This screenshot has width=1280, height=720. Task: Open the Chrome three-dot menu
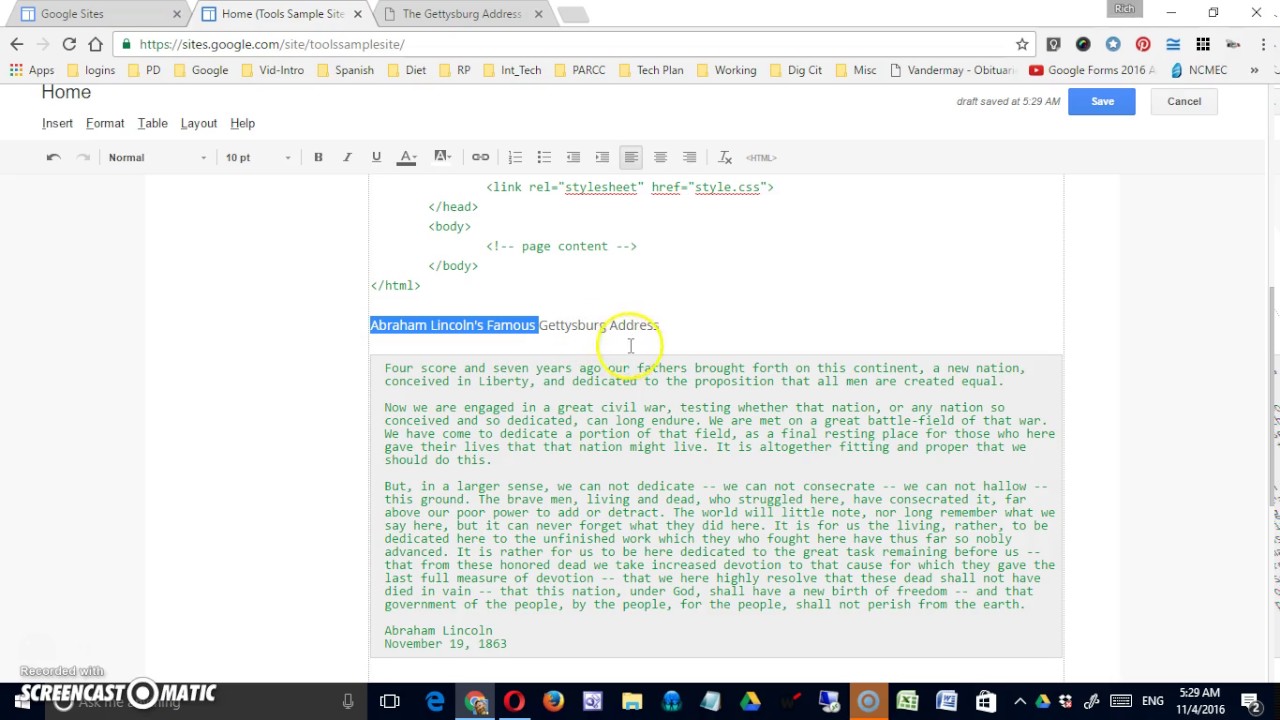pyautogui.click(x=1263, y=44)
